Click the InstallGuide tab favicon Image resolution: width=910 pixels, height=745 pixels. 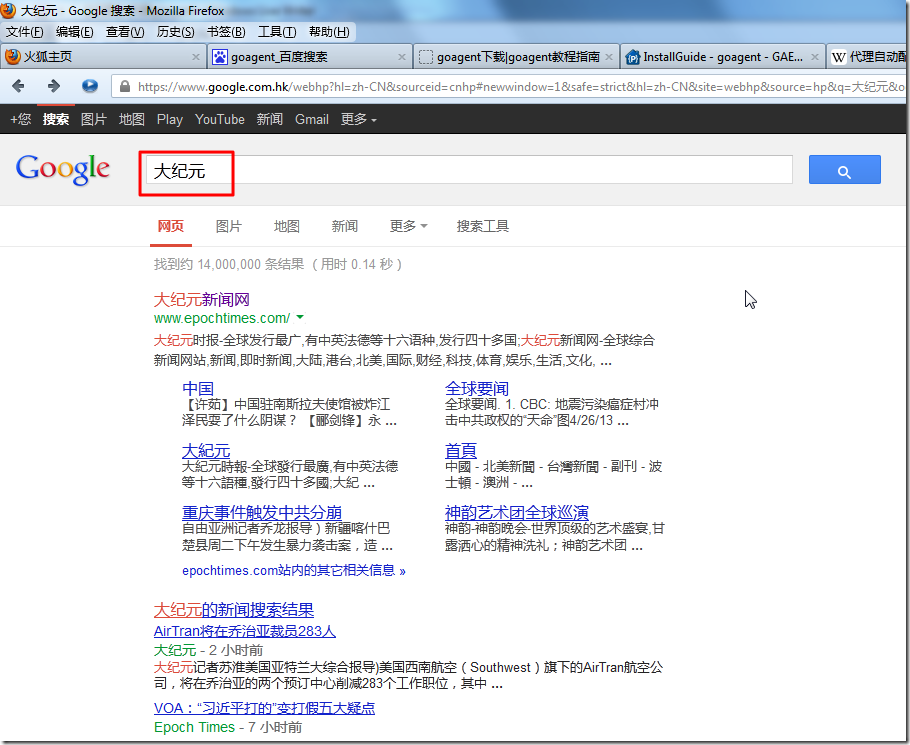(x=633, y=57)
